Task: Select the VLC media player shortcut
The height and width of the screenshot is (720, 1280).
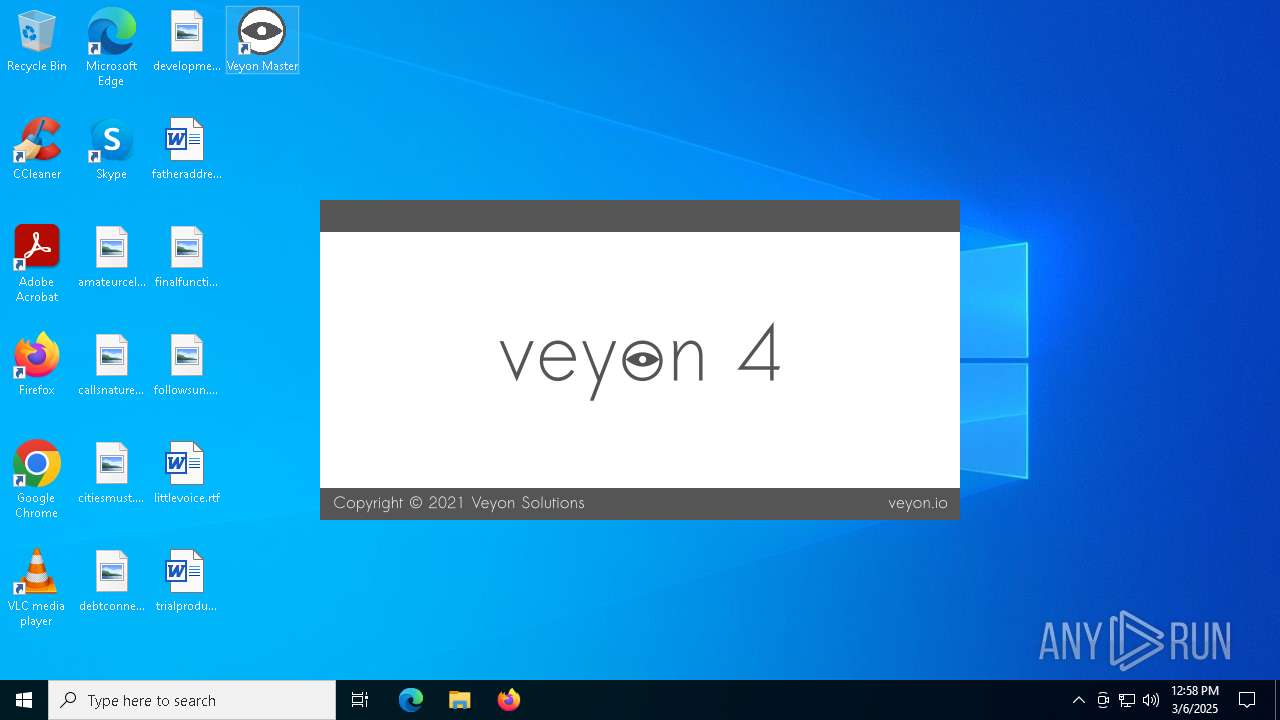Action: 37,588
